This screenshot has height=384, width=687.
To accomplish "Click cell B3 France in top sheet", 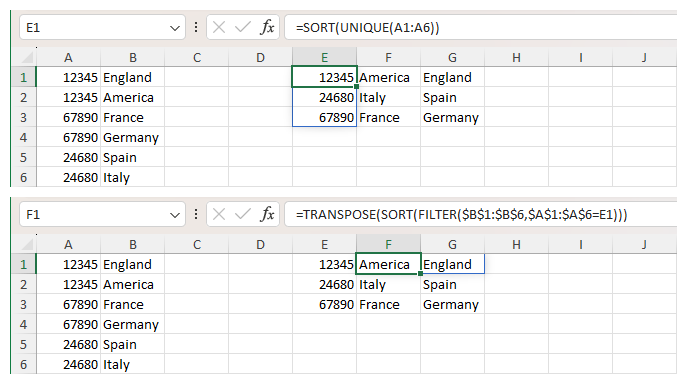I will [x=133, y=117].
